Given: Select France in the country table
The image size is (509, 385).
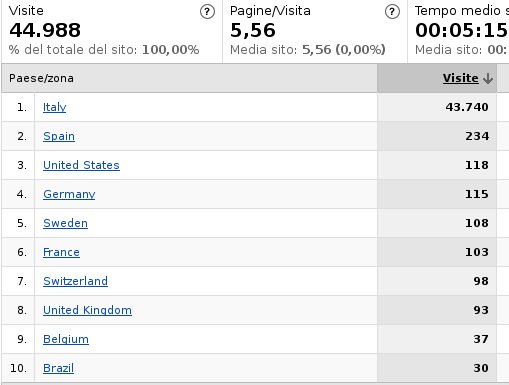Looking at the screenshot, I should tap(61, 252).
